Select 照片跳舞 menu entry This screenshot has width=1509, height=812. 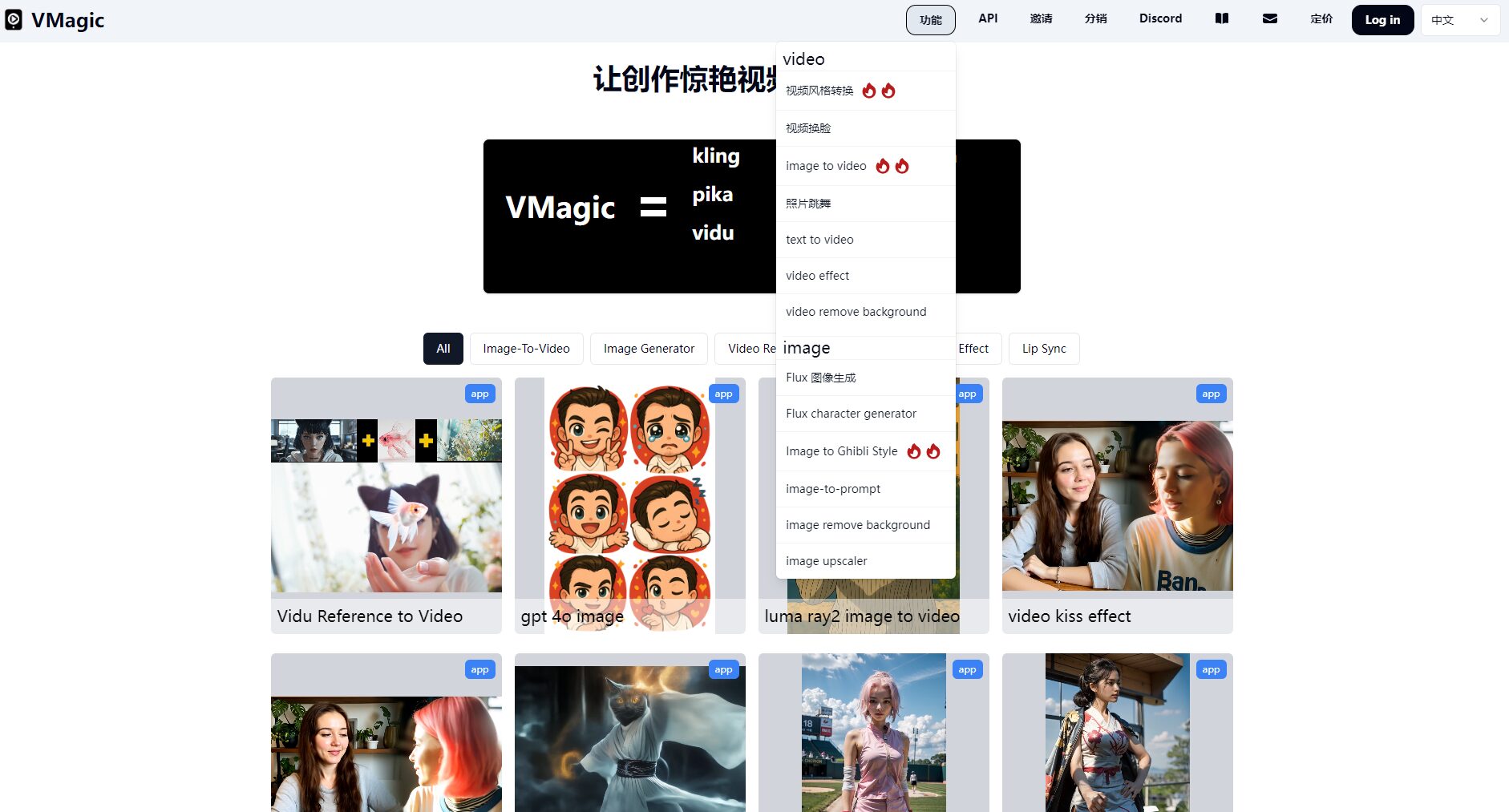point(866,204)
